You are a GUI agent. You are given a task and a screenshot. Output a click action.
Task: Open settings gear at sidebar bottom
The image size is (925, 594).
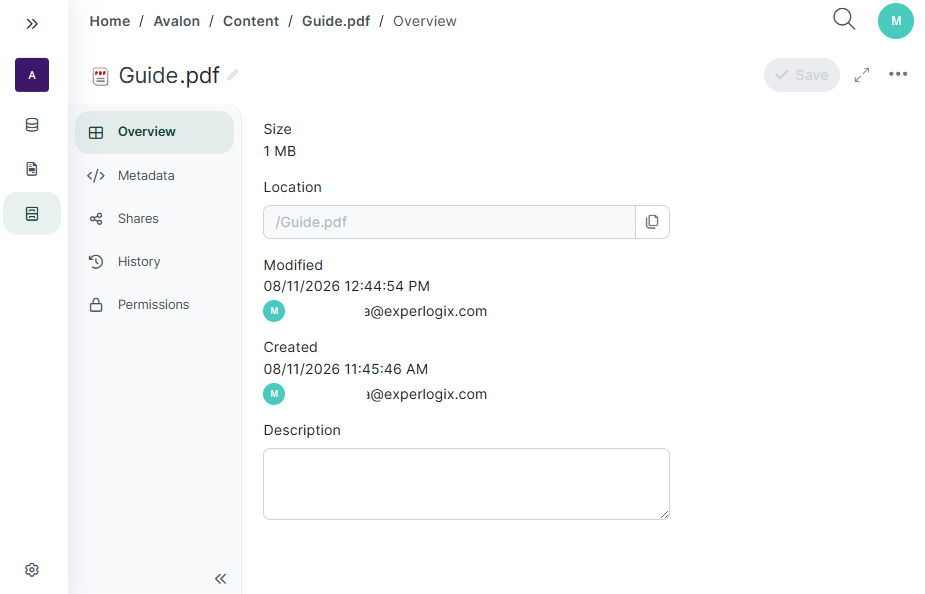click(x=32, y=570)
